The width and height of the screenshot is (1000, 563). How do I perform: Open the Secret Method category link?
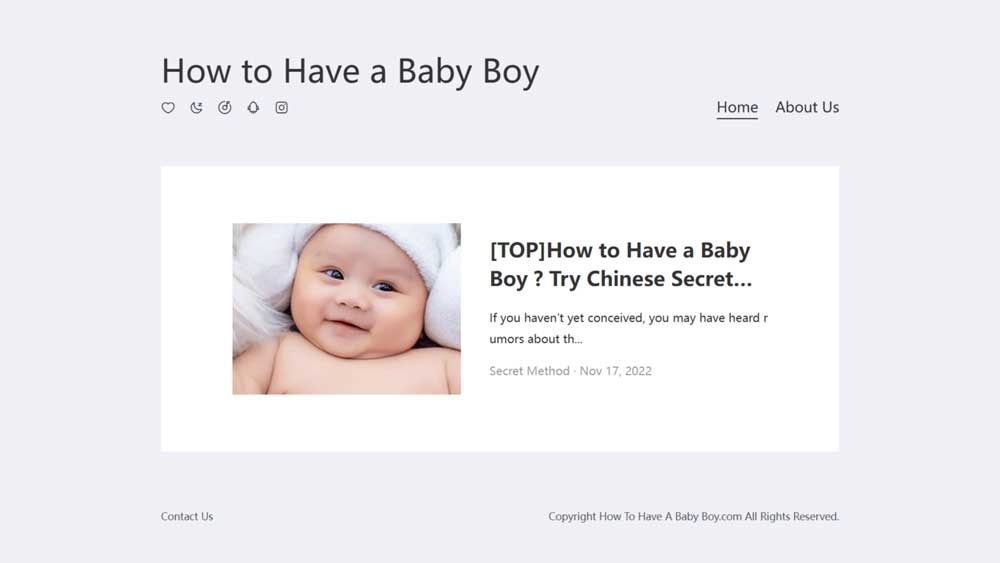[529, 371]
